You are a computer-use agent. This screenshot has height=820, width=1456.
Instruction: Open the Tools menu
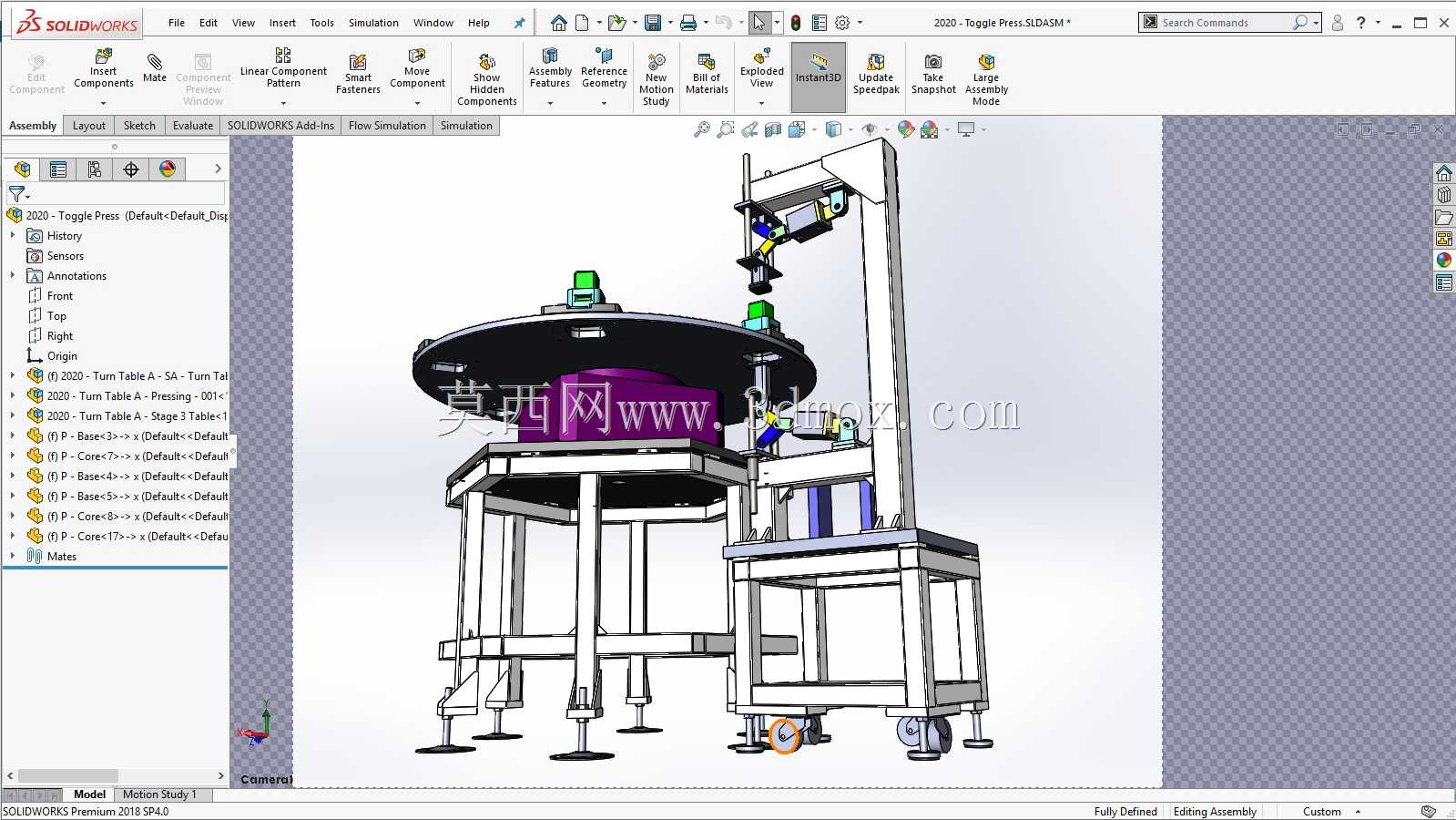pos(321,23)
